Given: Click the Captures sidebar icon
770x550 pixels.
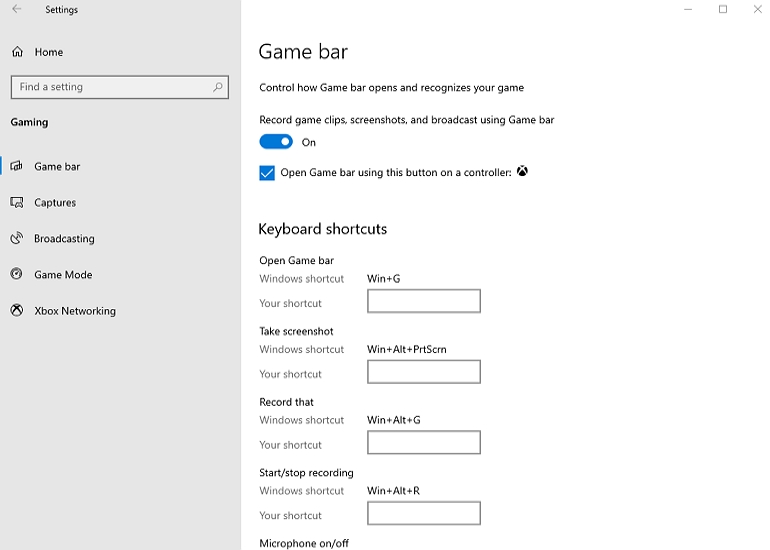Looking at the screenshot, I should [x=17, y=203].
